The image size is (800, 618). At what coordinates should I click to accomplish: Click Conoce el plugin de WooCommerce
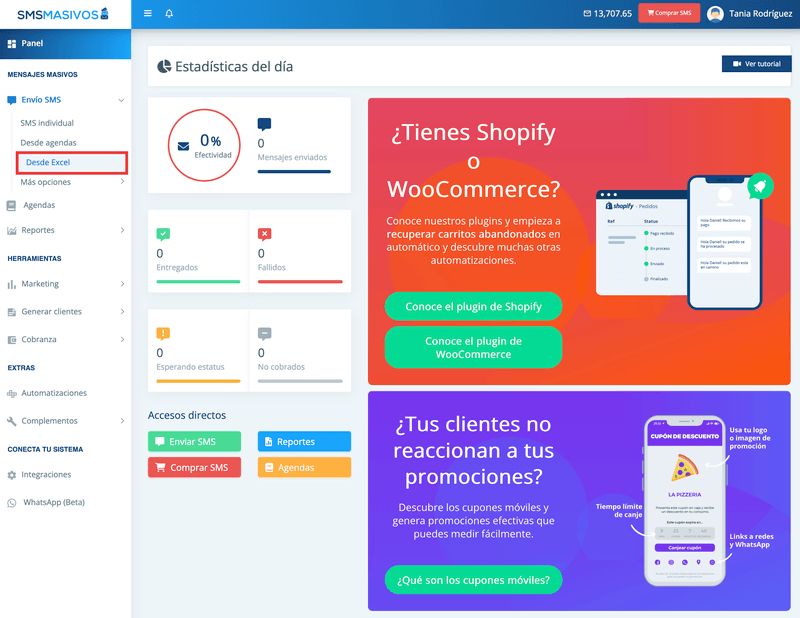click(473, 348)
